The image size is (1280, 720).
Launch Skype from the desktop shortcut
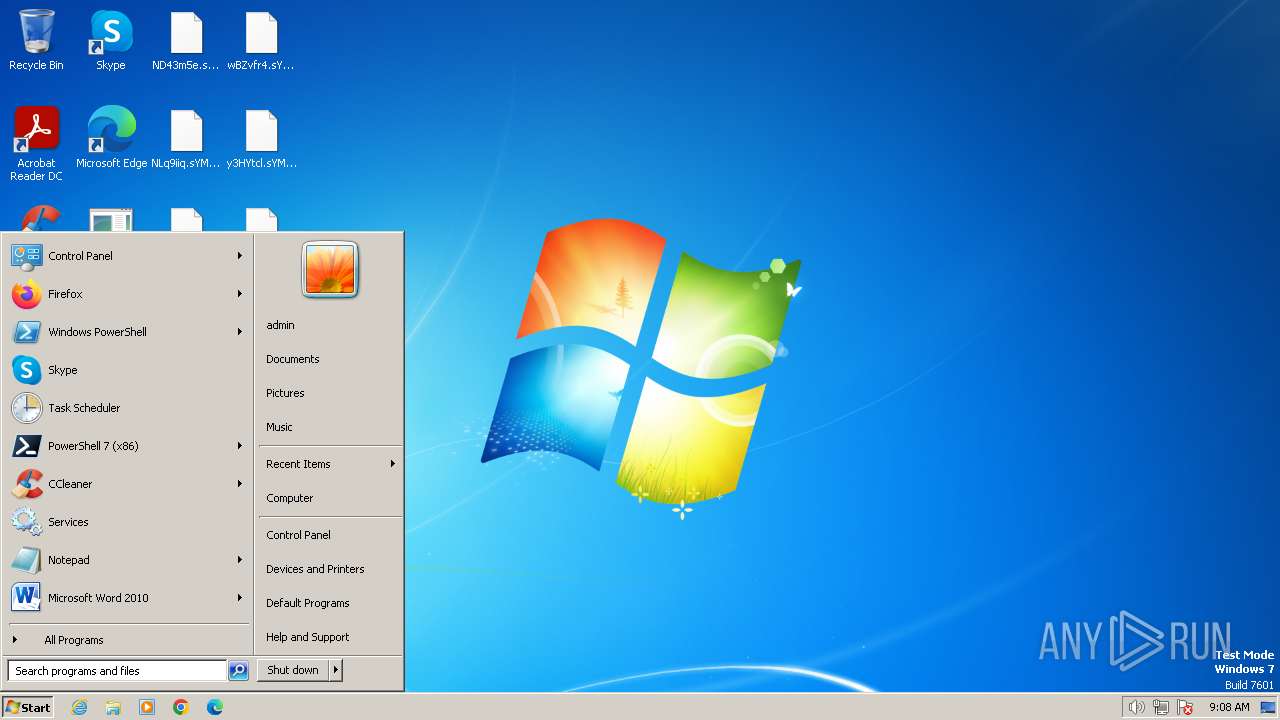pos(111,40)
